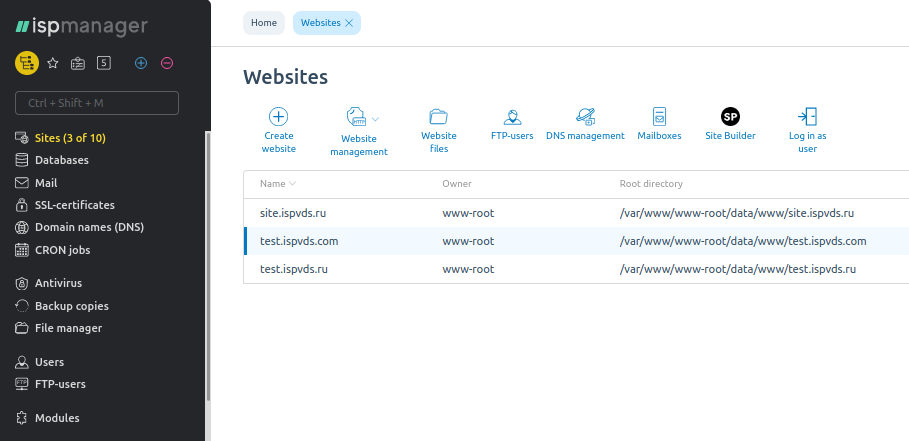Click www-root owner of site.ispvds.ru
909x441 pixels.
pos(468,213)
